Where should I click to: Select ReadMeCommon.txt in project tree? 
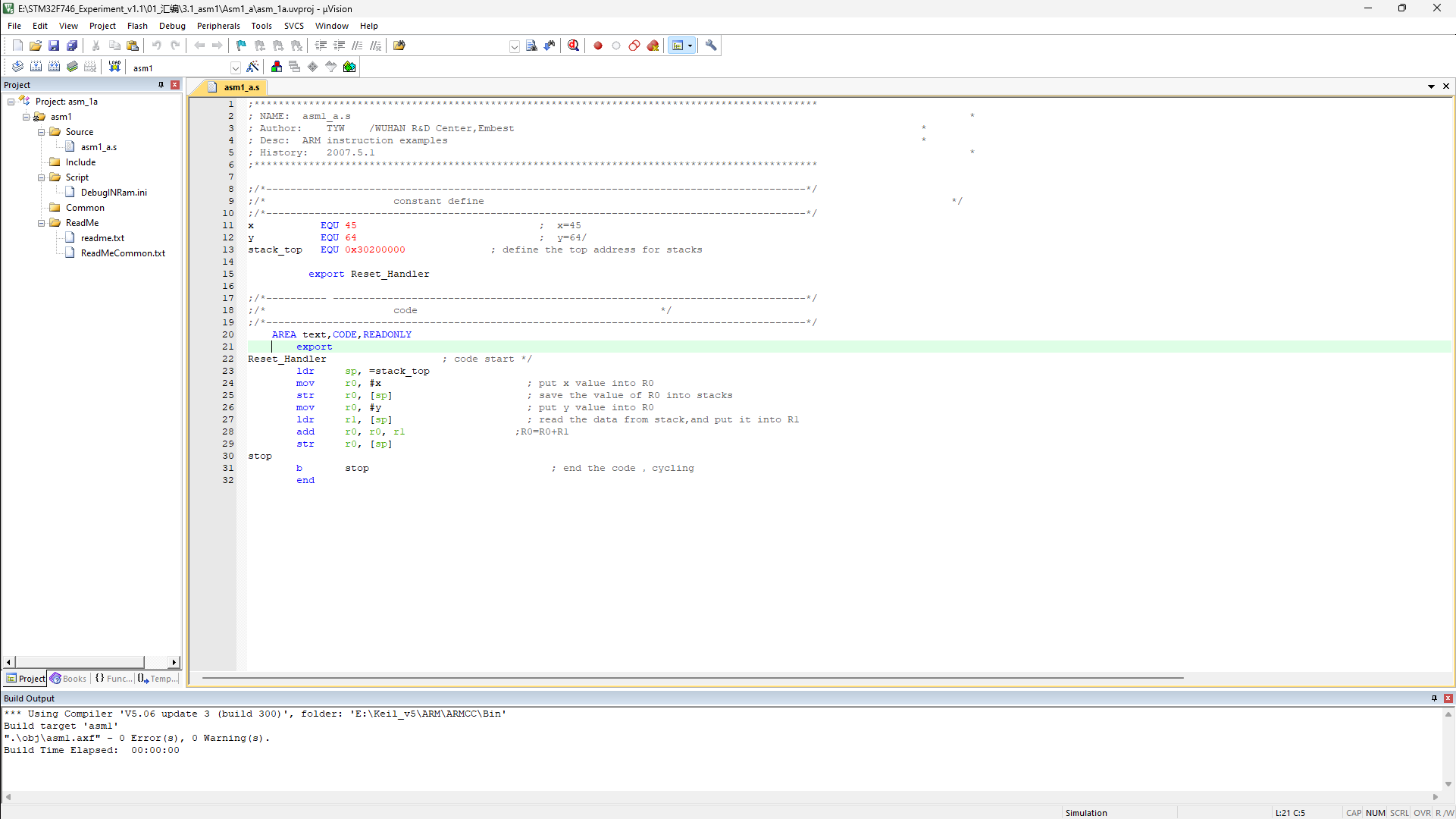tap(123, 253)
